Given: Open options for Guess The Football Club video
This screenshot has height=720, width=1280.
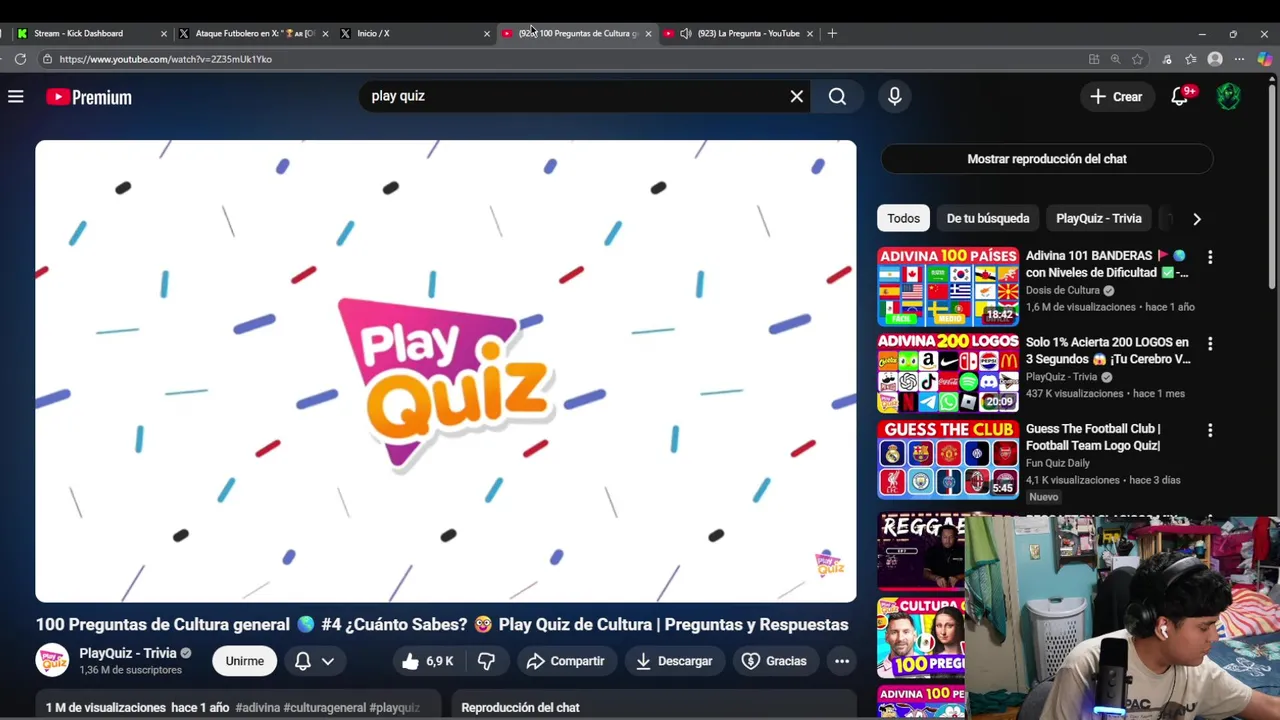Looking at the screenshot, I should click(1210, 430).
